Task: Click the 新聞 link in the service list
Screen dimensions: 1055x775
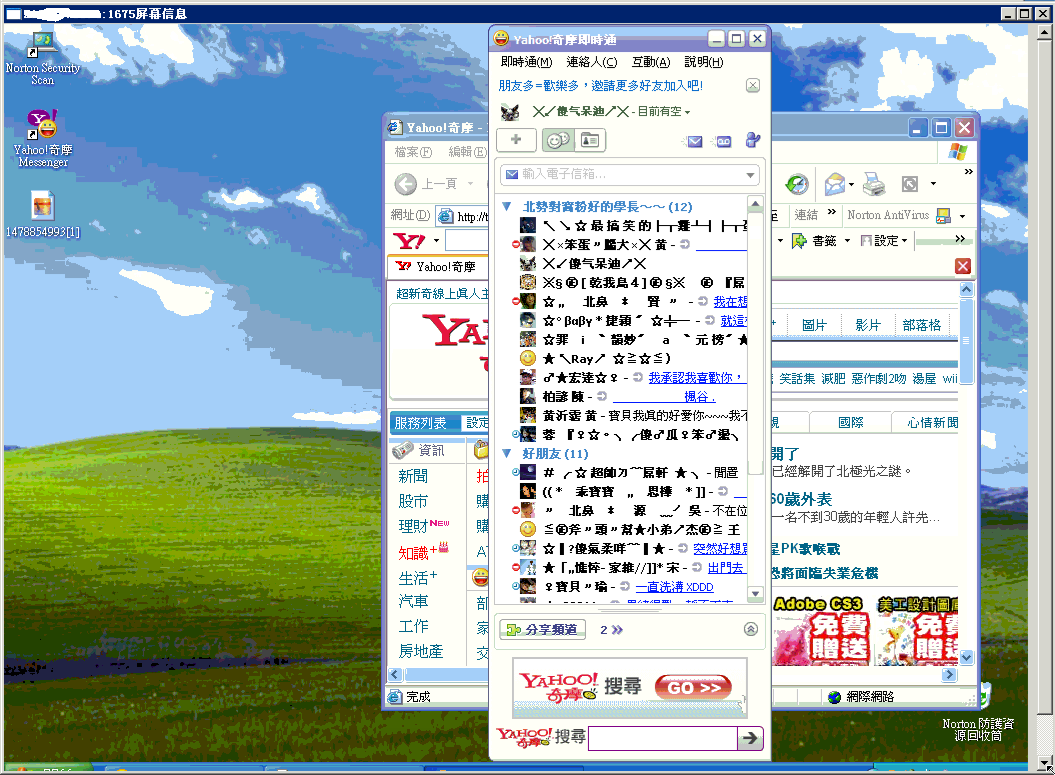Action: click(413, 476)
